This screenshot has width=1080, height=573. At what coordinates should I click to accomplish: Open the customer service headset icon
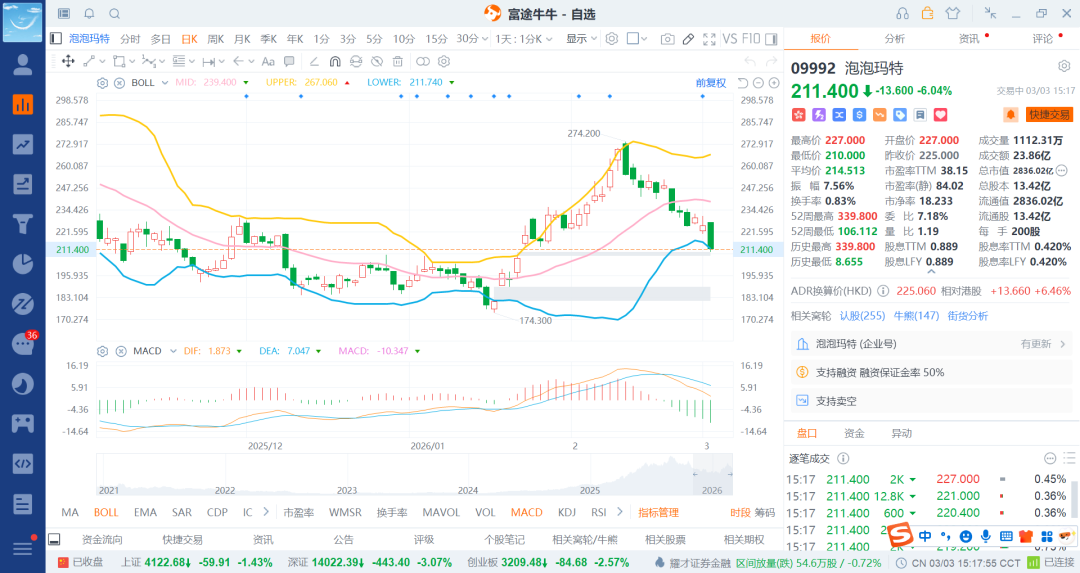pos(903,13)
